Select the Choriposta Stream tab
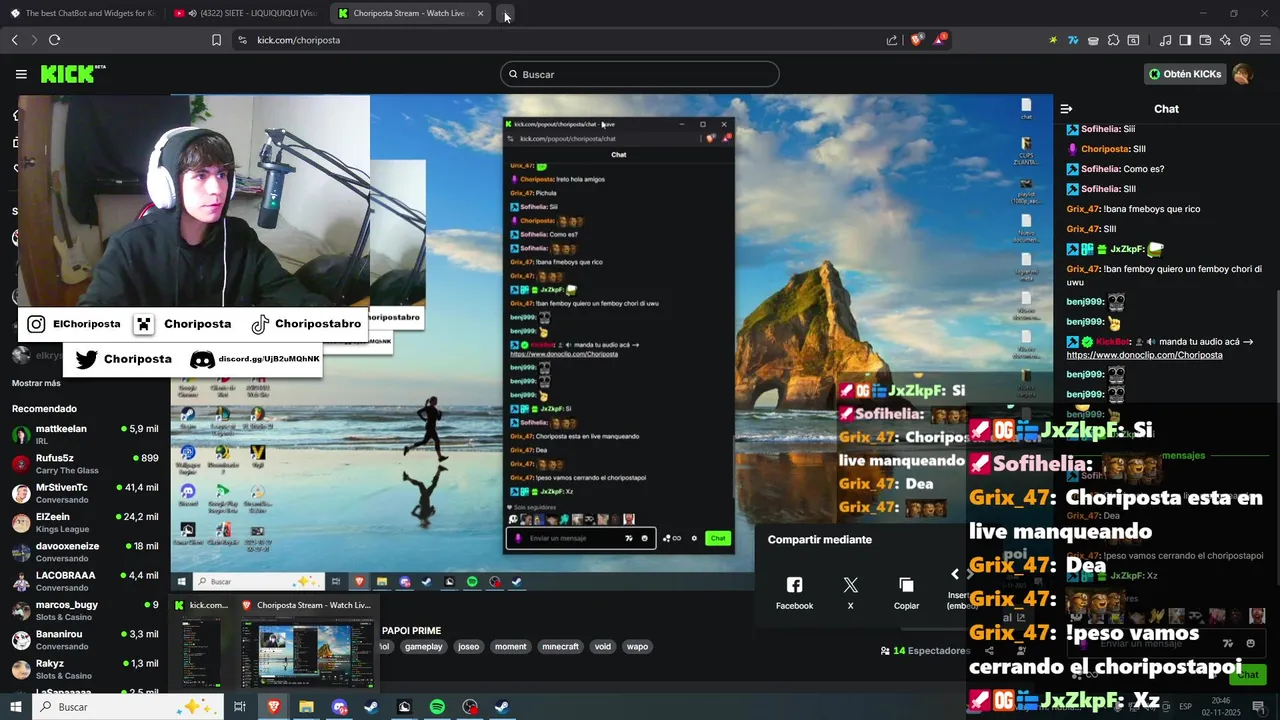 click(x=410, y=13)
